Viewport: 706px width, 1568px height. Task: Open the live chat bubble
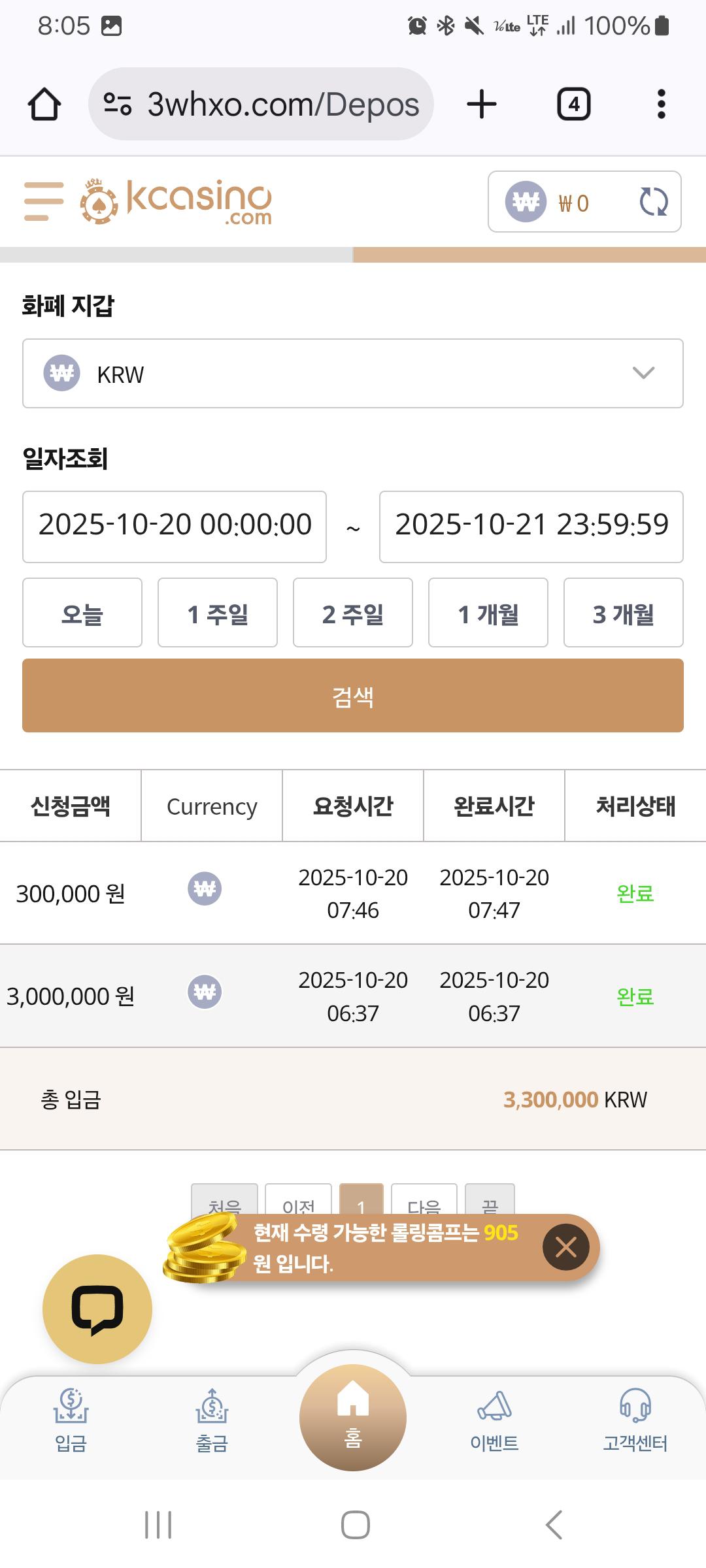[x=97, y=1309]
